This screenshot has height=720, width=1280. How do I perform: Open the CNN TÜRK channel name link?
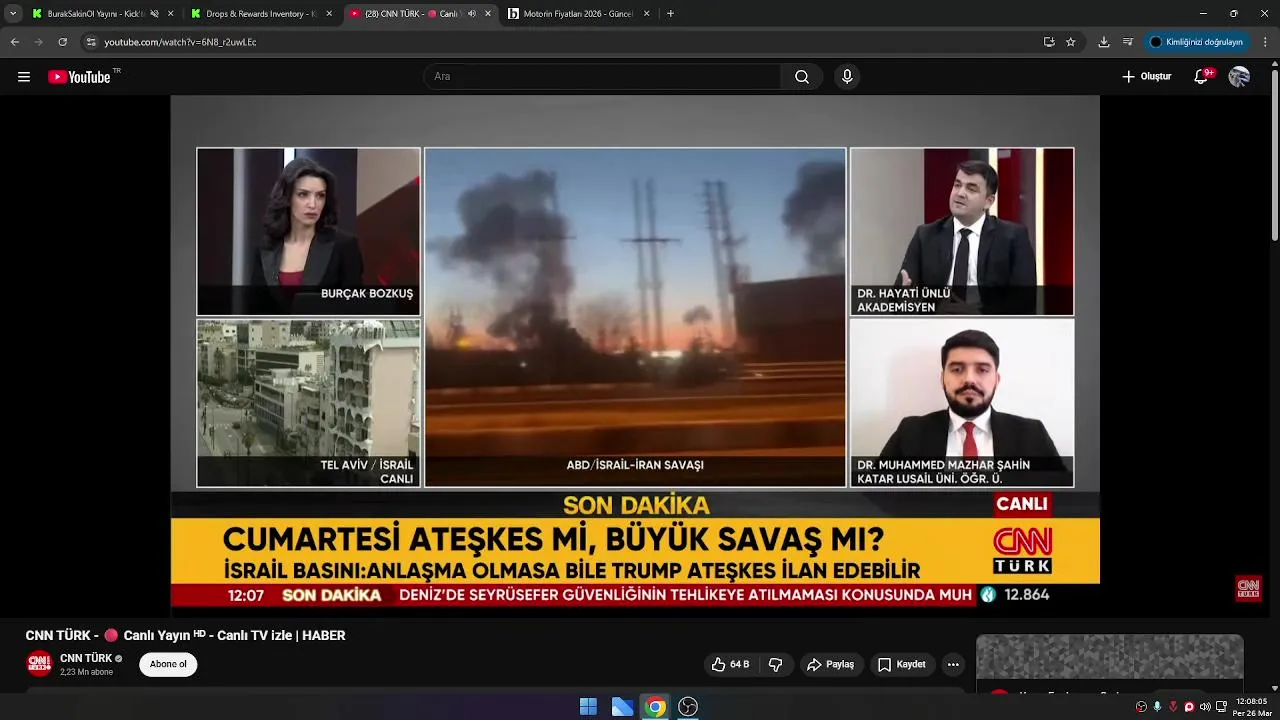pyautogui.click(x=86, y=658)
